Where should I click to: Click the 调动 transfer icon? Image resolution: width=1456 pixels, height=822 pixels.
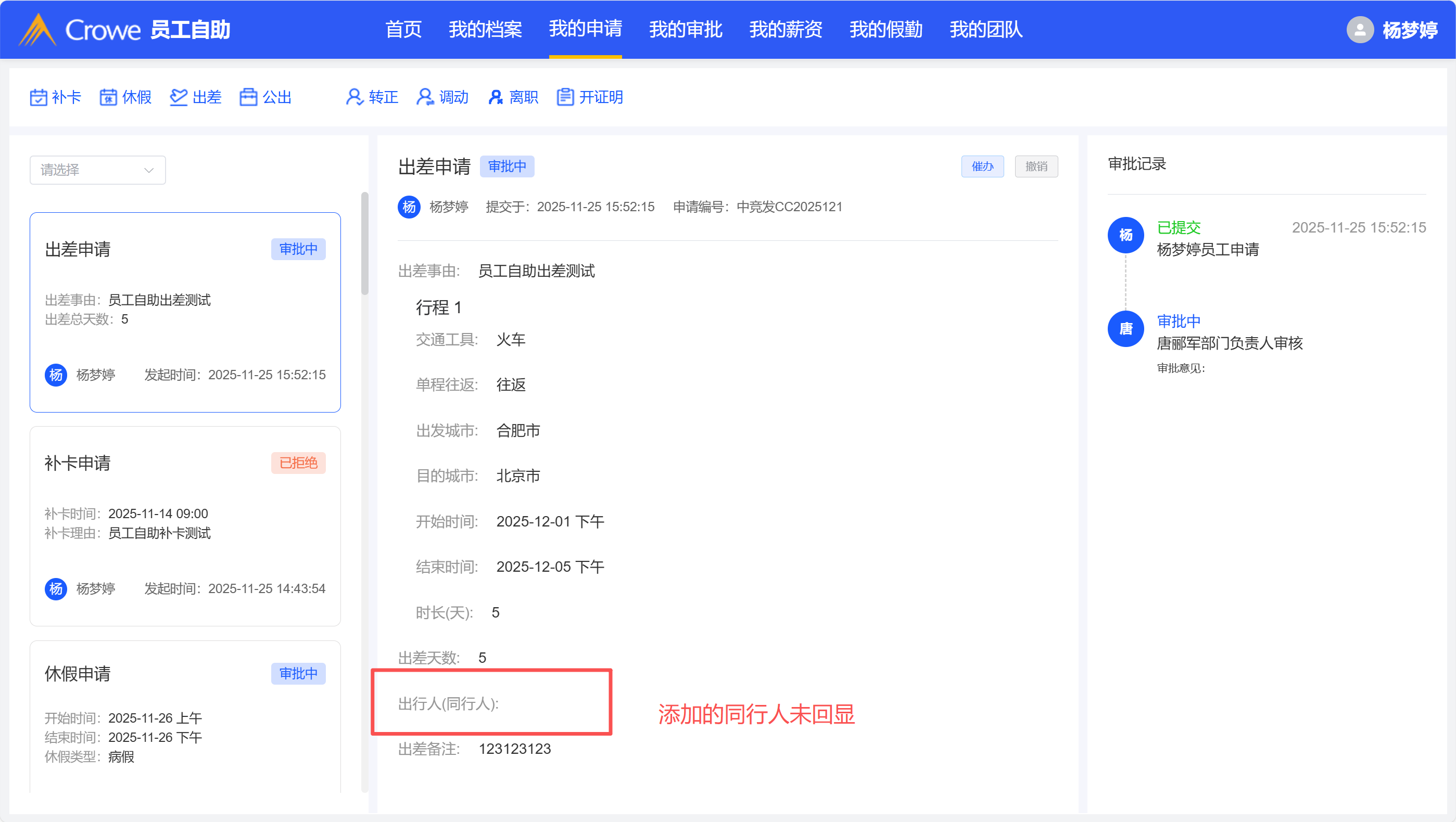[x=425, y=97]
